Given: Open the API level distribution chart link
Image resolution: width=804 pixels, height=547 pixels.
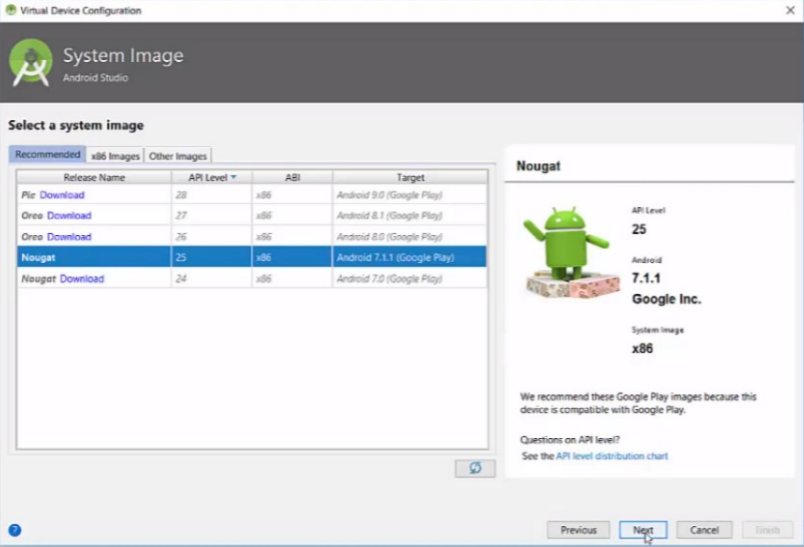Looking at the screenshot, I should [x=612, y=456].
